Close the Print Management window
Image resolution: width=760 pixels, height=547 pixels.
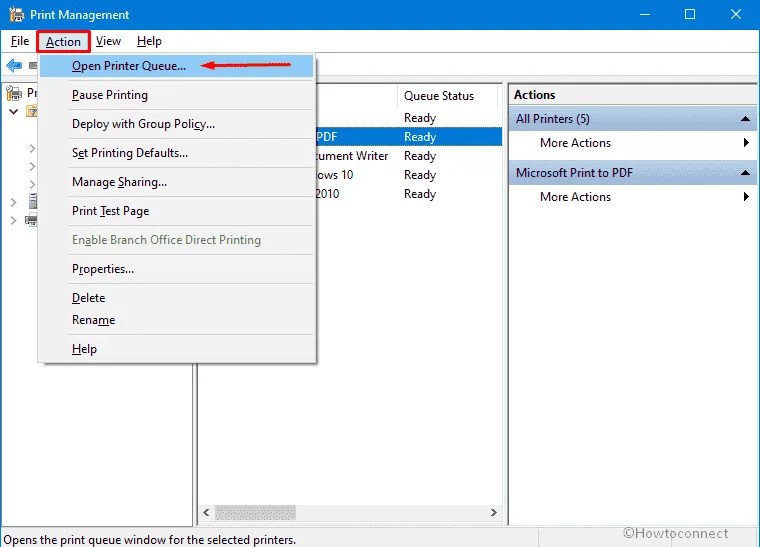[736, 15]
